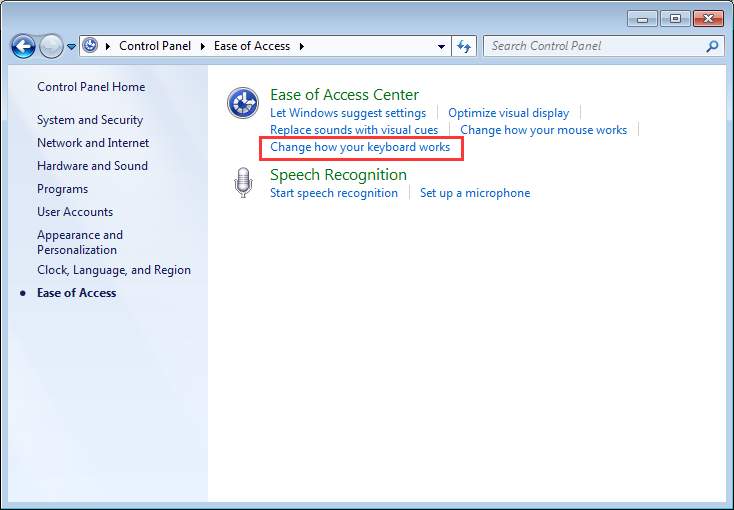Image resolution: width=734 pixels, height=510 pixels.
Task: Click Set up a microphone link
Action: (x=475, y=193)
